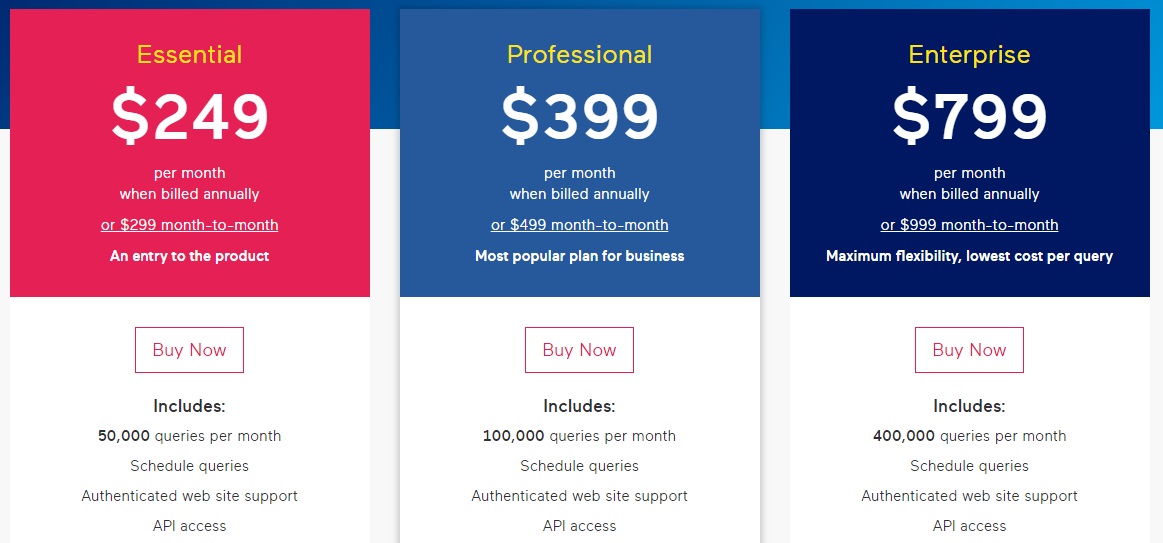Click Buy Now under Professional plan

pos(579,350)
